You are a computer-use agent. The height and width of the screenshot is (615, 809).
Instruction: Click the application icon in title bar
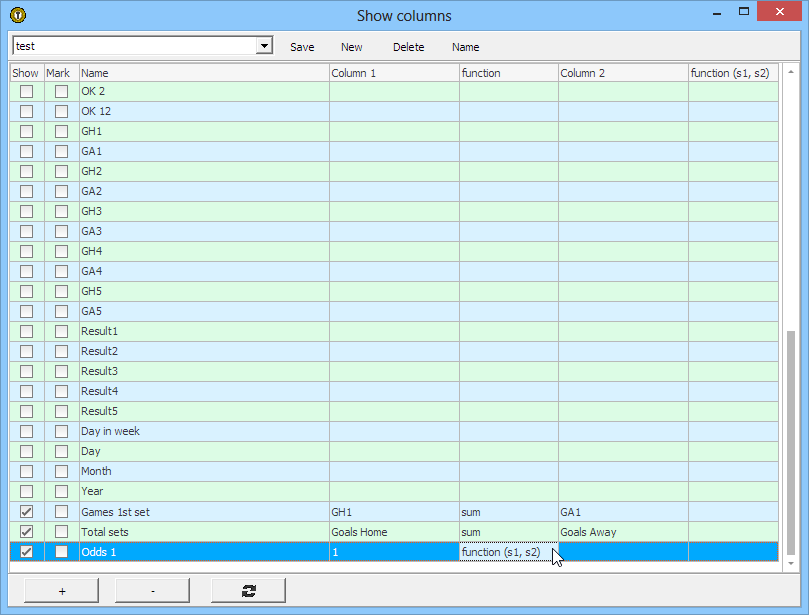point(17,15)
